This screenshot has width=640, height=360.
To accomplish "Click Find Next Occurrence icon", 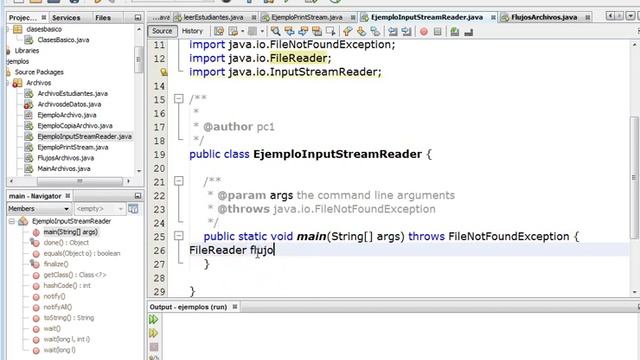I will pos(303,31).
